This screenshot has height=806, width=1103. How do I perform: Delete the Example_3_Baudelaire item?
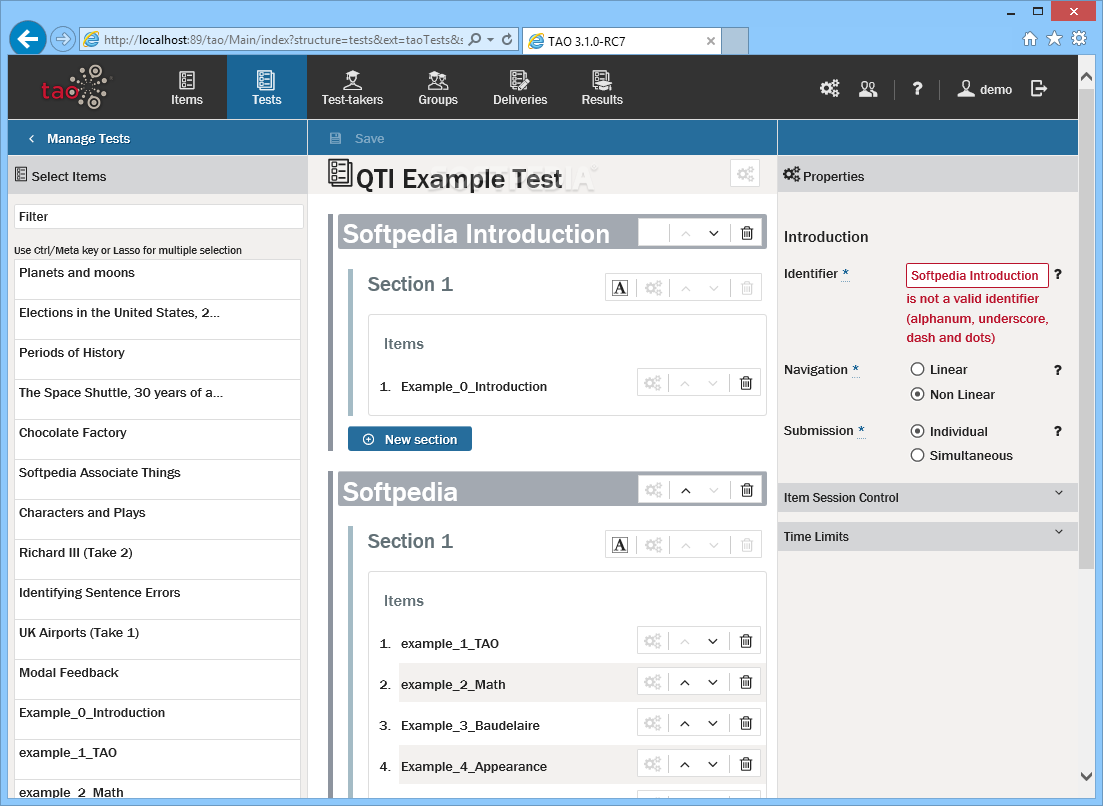pos(746,723)
